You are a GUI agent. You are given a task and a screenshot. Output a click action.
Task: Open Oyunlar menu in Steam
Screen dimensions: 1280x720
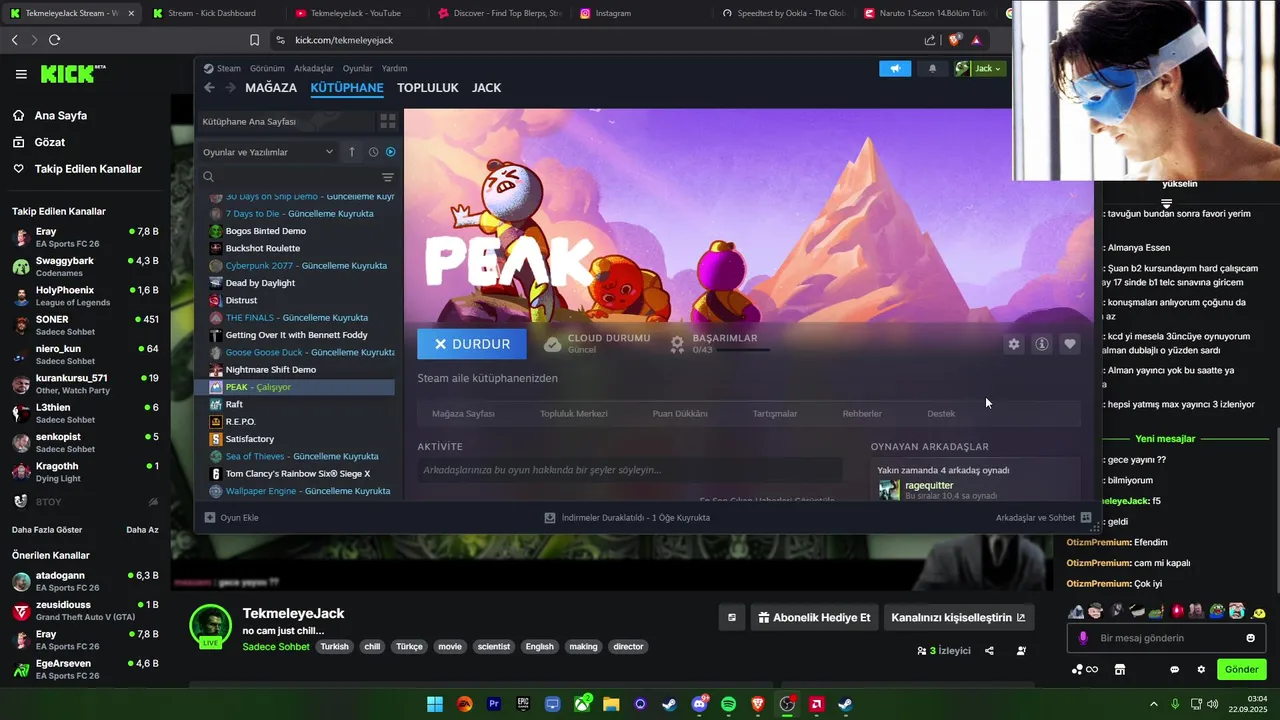point(357,69)
